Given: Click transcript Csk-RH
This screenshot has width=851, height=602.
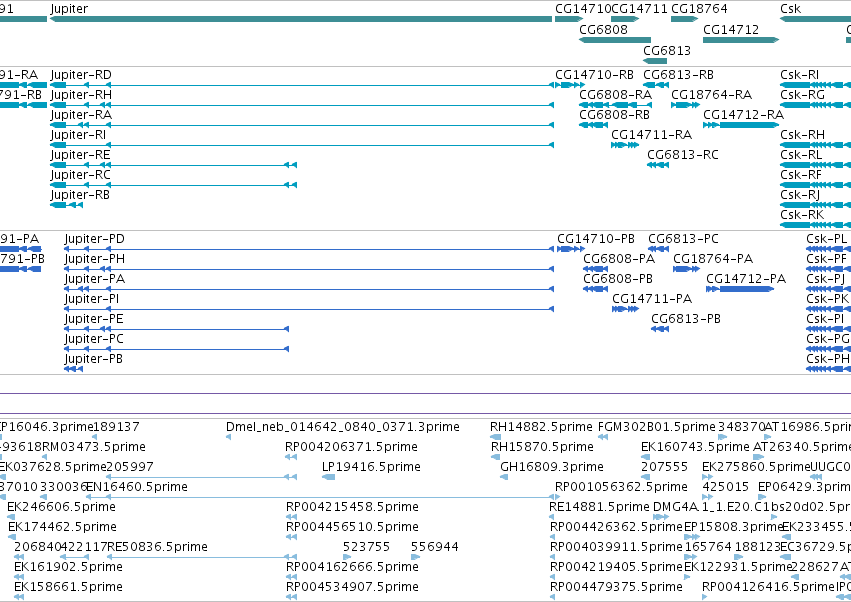Looking at the screenshot, I should (815, 145).
